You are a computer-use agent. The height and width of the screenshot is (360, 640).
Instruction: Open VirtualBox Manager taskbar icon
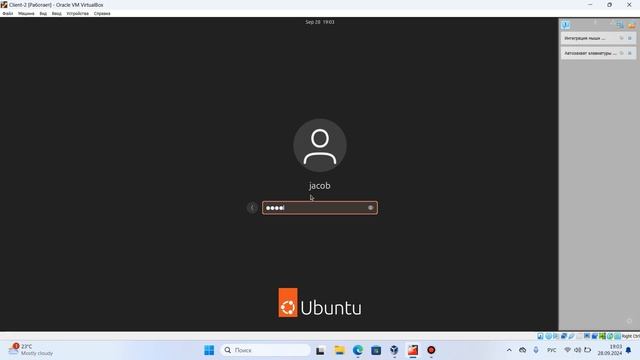pos(394,350)
